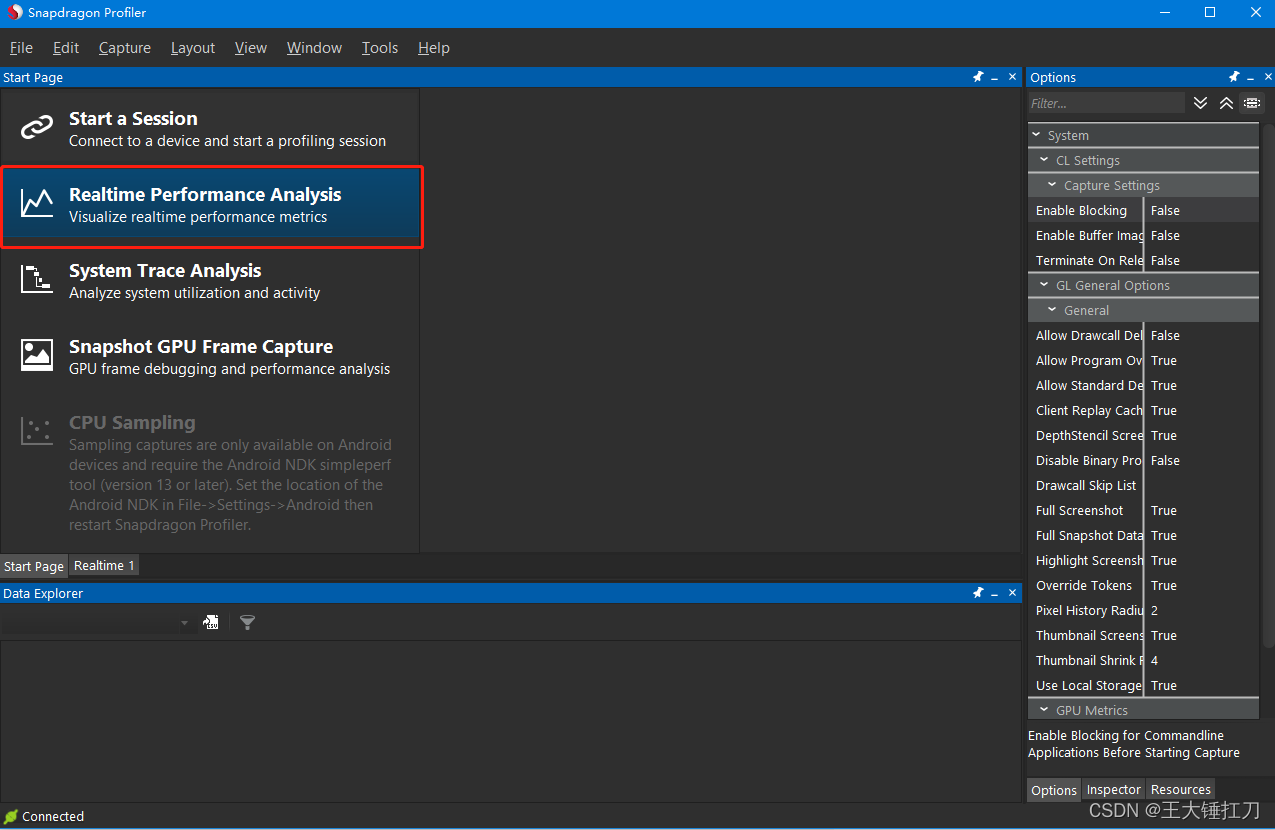Click the System Trace Analysis icon

point(37,279)
